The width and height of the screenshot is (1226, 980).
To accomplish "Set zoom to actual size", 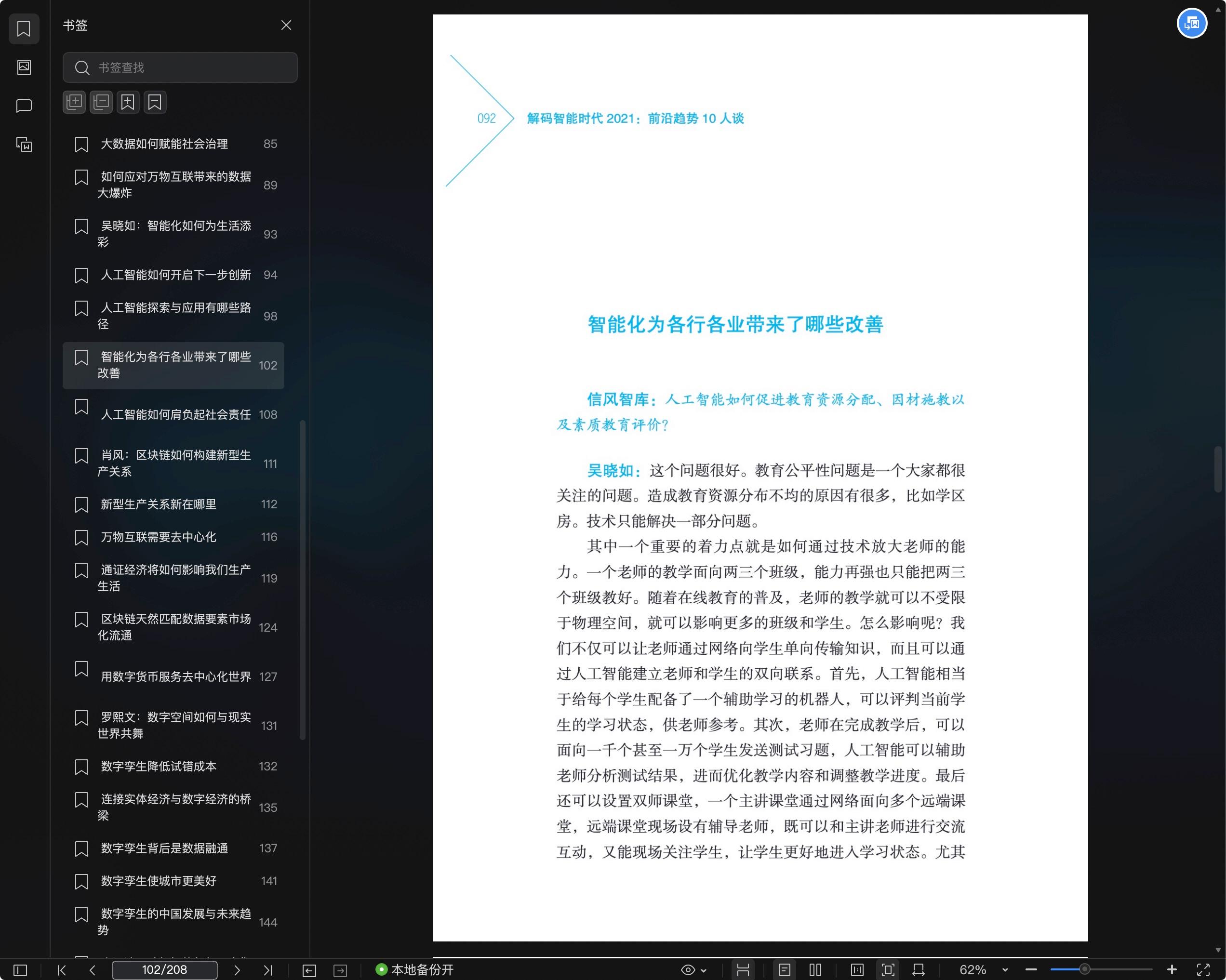I will tap(857, 970).
